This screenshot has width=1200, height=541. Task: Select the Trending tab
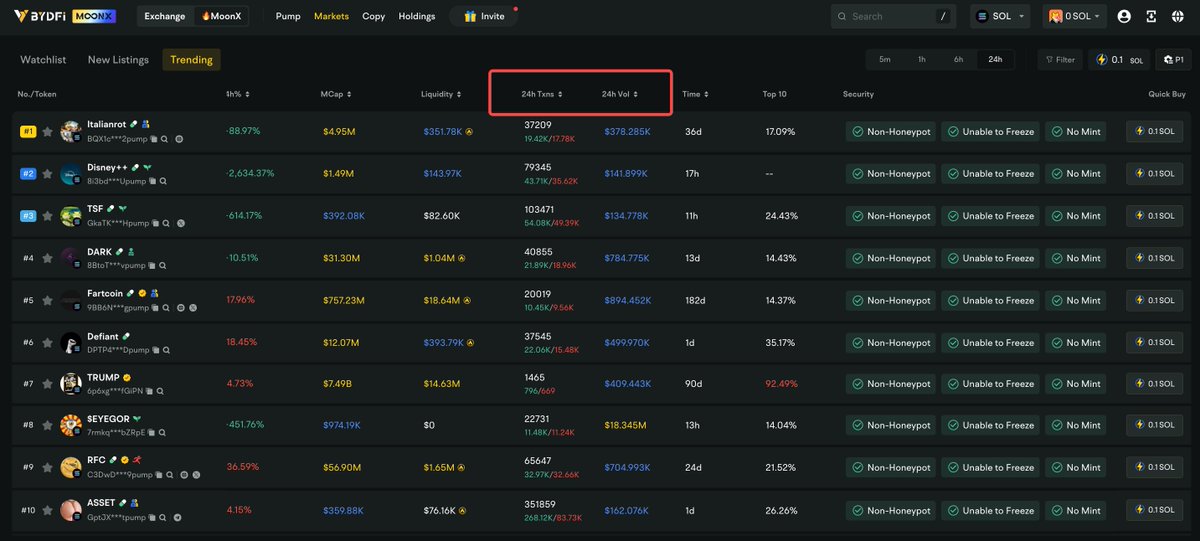tap(191, 60)
